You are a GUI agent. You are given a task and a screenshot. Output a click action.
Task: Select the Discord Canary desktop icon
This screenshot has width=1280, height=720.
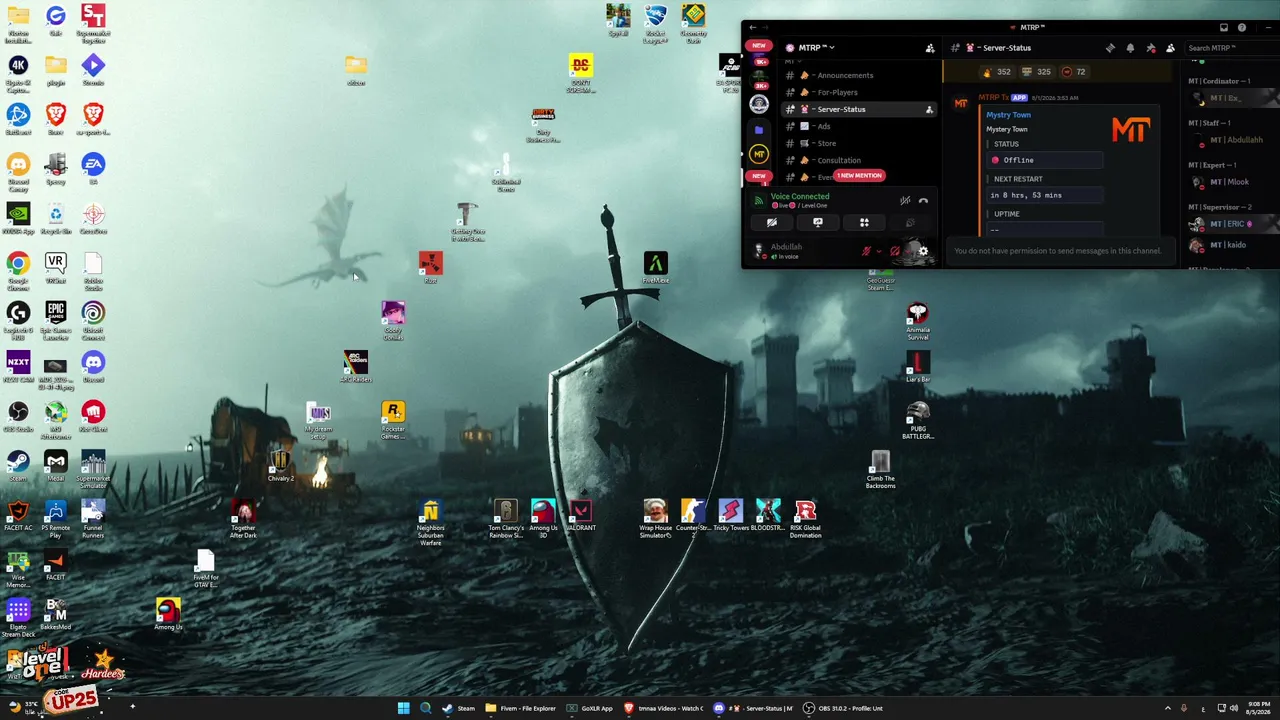click(x=18, y=171)
